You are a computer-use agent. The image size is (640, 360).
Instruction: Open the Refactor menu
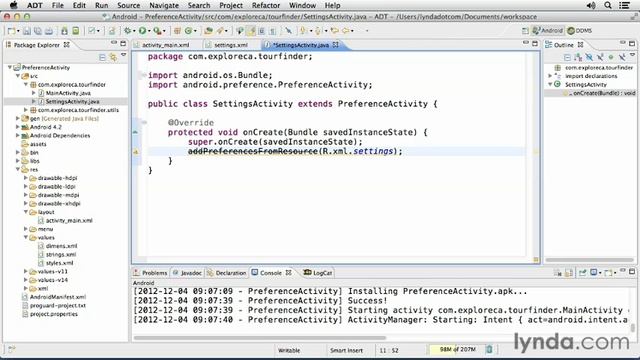point(266,5)
